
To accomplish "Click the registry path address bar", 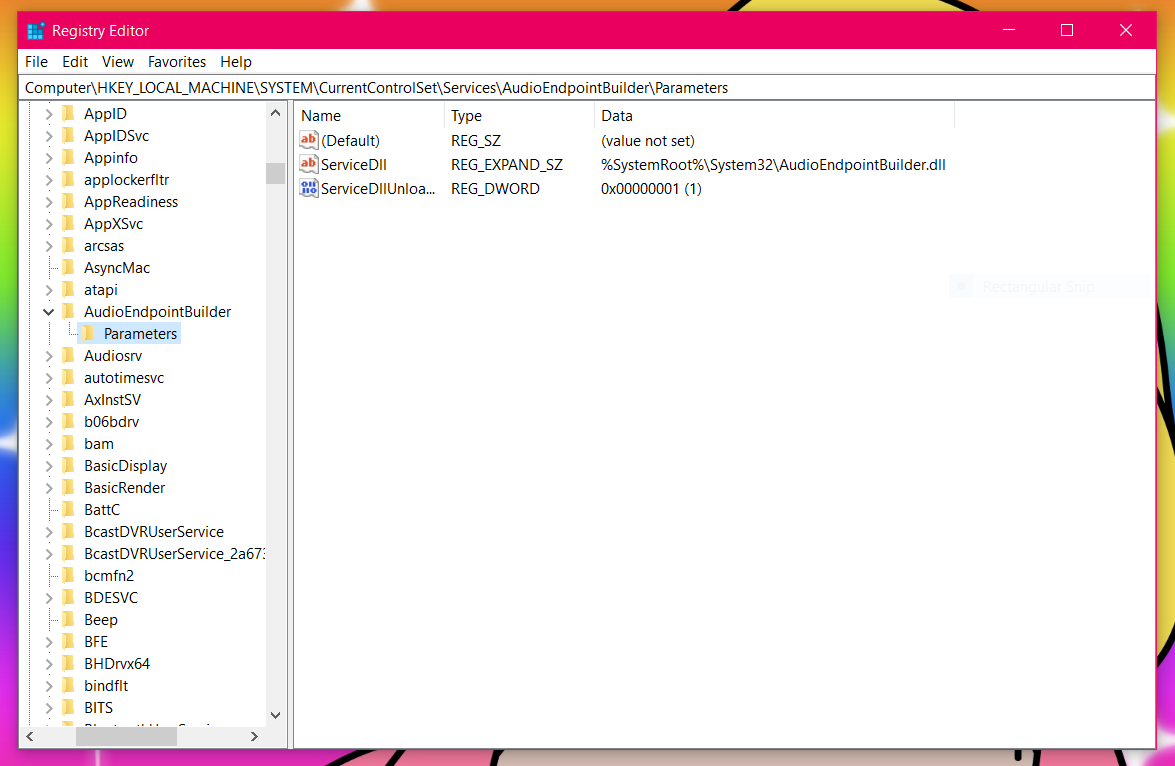I will click(587, 88).
